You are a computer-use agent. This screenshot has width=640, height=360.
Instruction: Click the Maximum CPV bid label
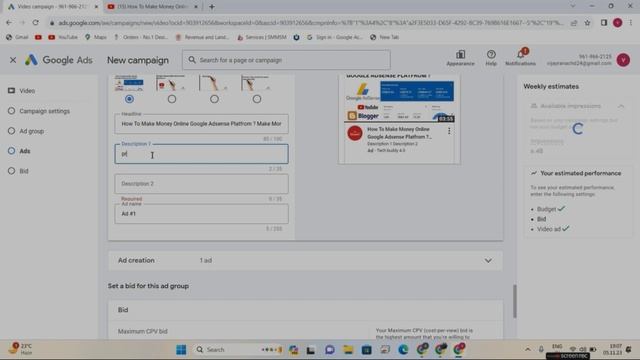pos(142,331)
